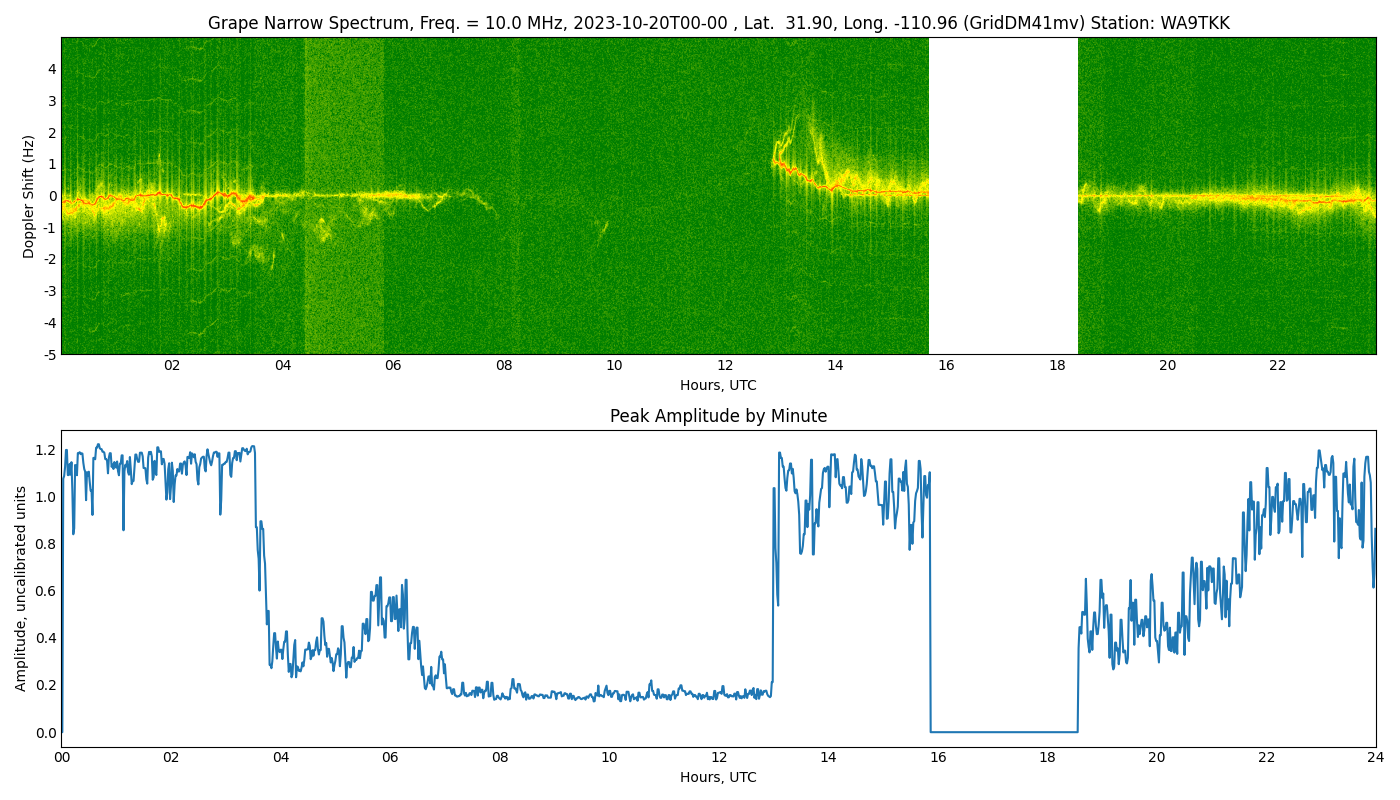The image size is (1400, 800).
Task: Click the Peak Amplitude by Minute title
Action: pos(718,416)
